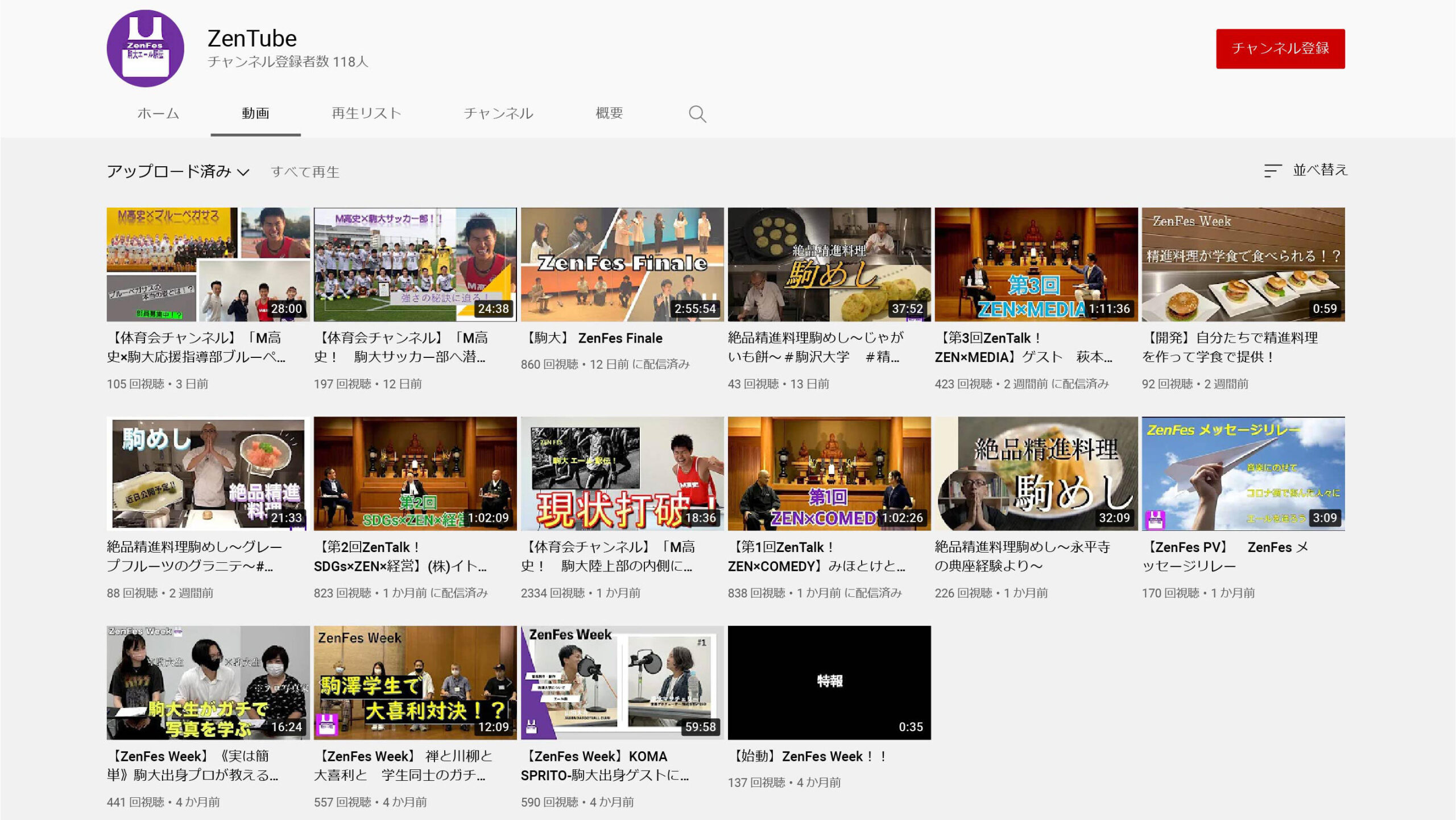
Task: Open the ZenFes Finale video thumbnail
Action: (x=622, y=265)
